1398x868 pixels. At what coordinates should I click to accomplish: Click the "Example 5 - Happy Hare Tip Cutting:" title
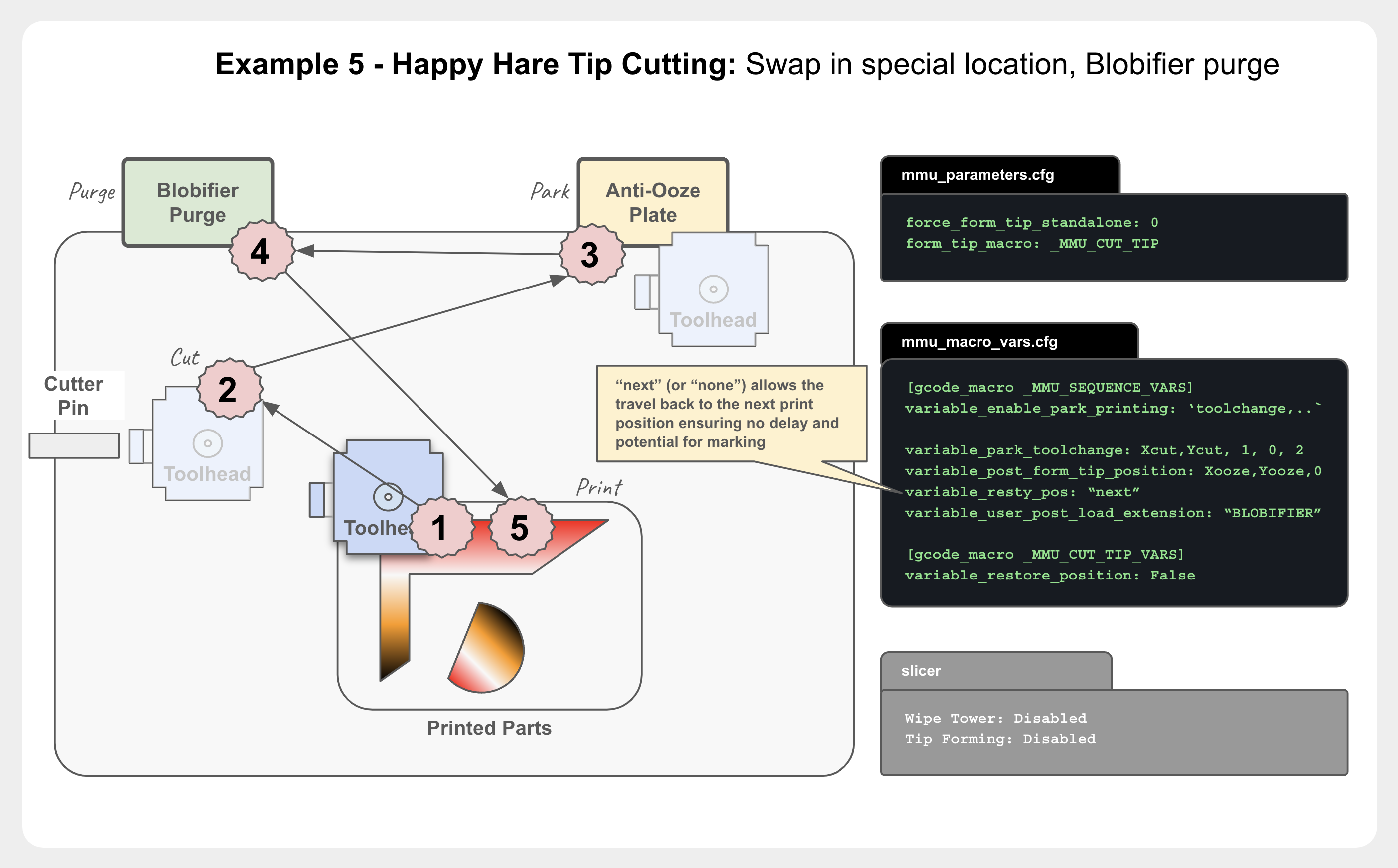coord(475,64)
